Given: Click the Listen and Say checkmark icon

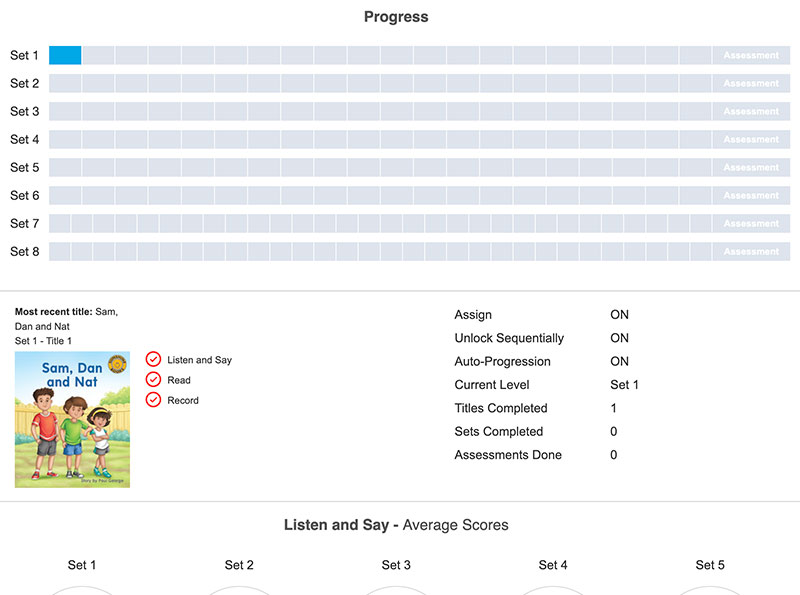Looking at the screenshot, I should click(x=153, y=360).
